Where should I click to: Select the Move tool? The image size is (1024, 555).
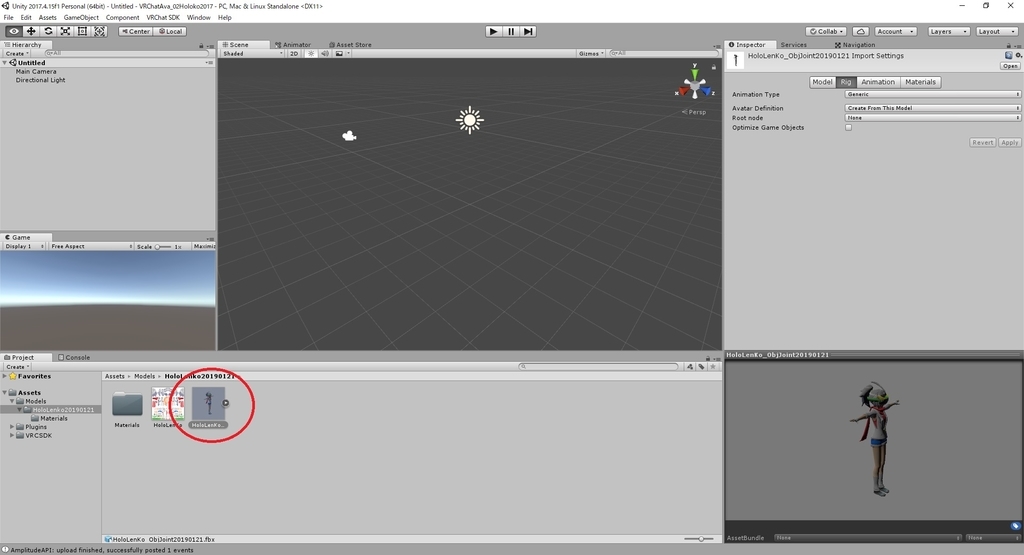(x=31, y=31)
